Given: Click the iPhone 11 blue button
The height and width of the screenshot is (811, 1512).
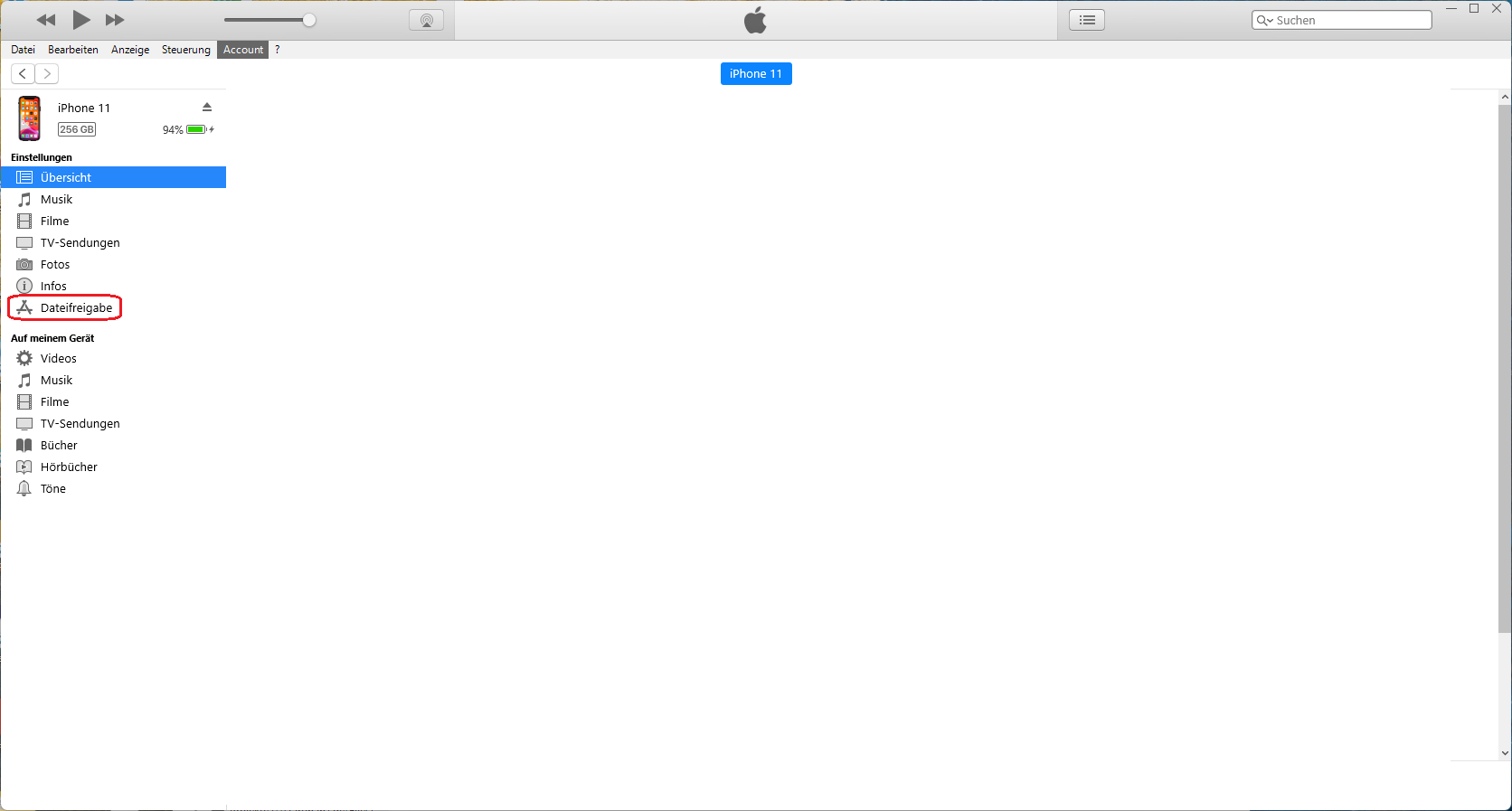Looking at the screenshot, I should (x=756, y=74).
